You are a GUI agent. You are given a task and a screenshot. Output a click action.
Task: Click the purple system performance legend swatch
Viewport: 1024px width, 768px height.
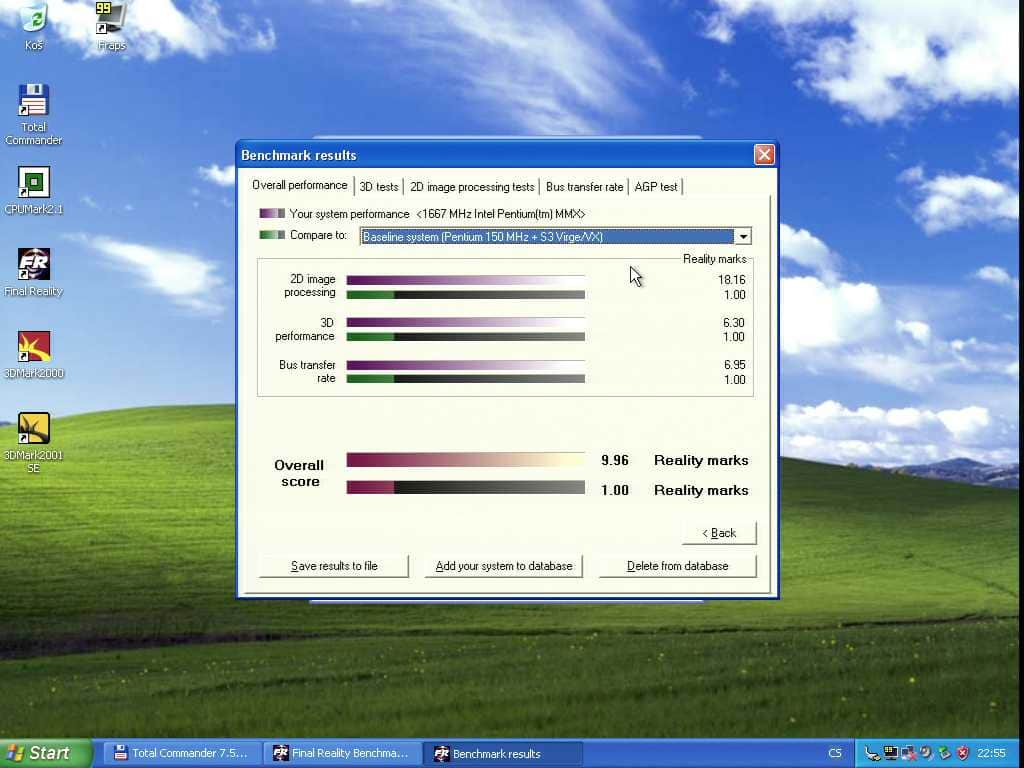272,214
